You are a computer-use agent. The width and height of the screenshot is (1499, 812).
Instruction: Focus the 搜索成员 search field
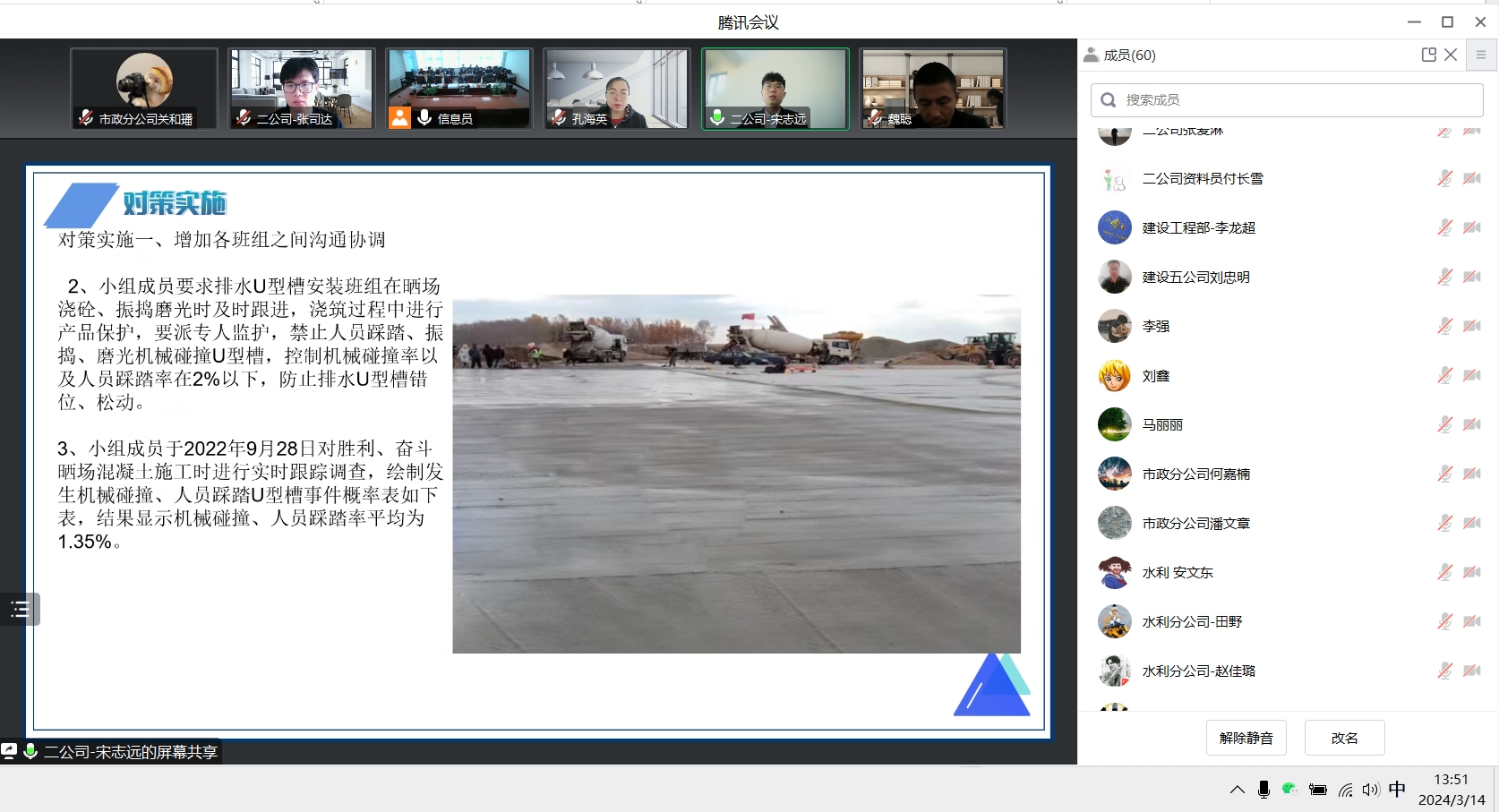(x=1287, y=100)
